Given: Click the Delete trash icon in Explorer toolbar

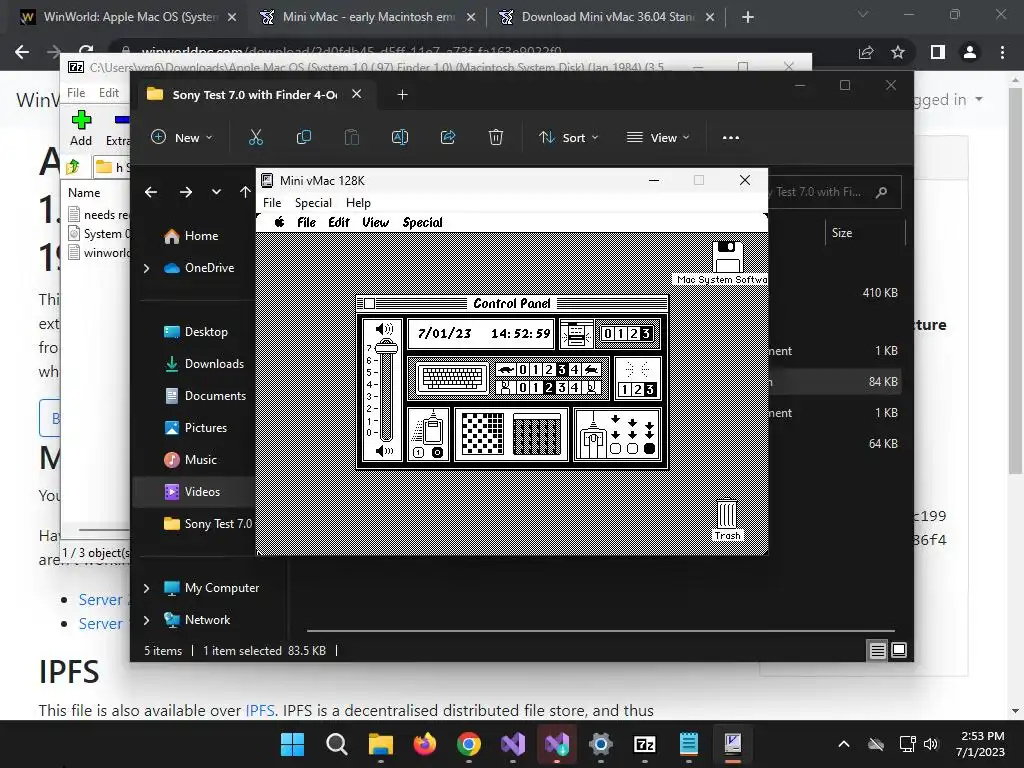Looking at the screenshot, I should tap(496, 137).
